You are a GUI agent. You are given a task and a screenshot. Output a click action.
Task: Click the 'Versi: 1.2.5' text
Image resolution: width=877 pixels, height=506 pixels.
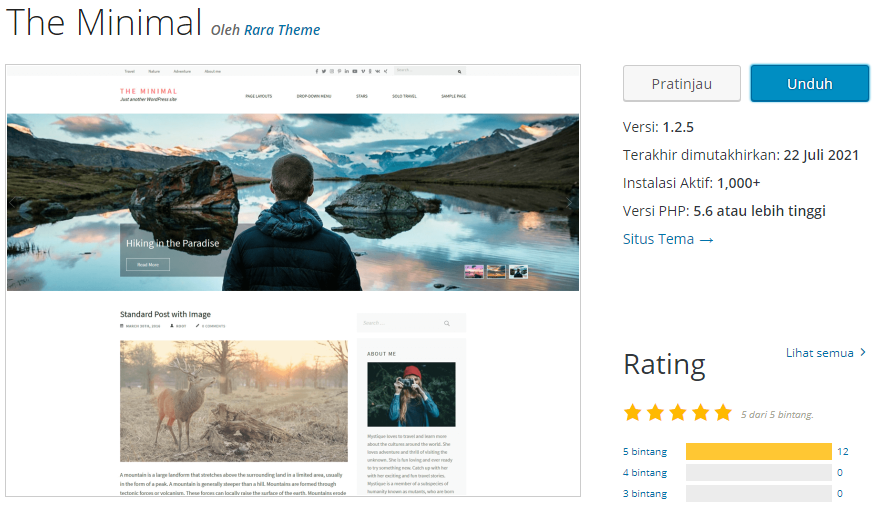pos(658,127)
